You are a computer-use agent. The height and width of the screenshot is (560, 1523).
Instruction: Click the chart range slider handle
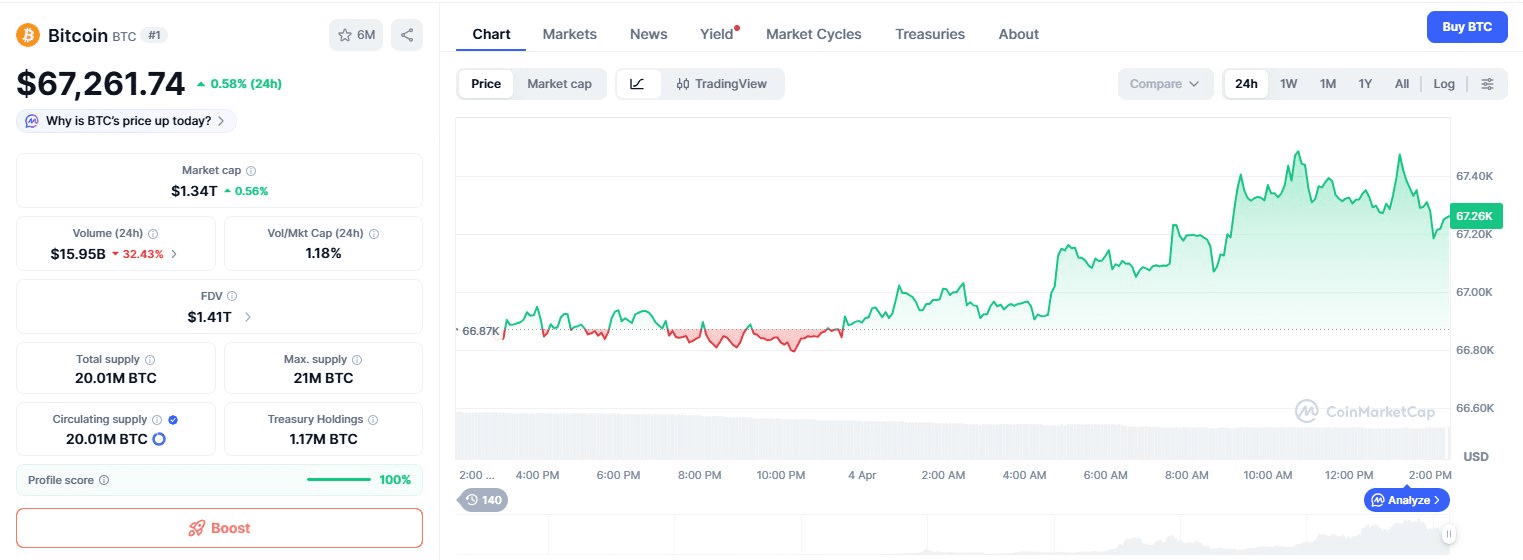click(1448, 534)
